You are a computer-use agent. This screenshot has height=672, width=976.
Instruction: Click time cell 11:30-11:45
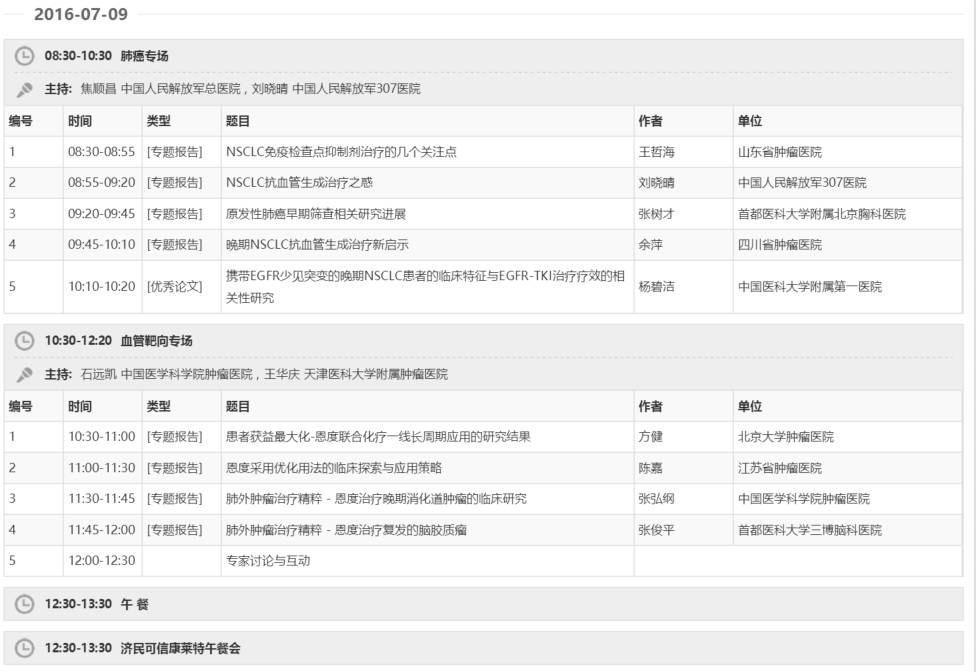click(x=101, y=499)
